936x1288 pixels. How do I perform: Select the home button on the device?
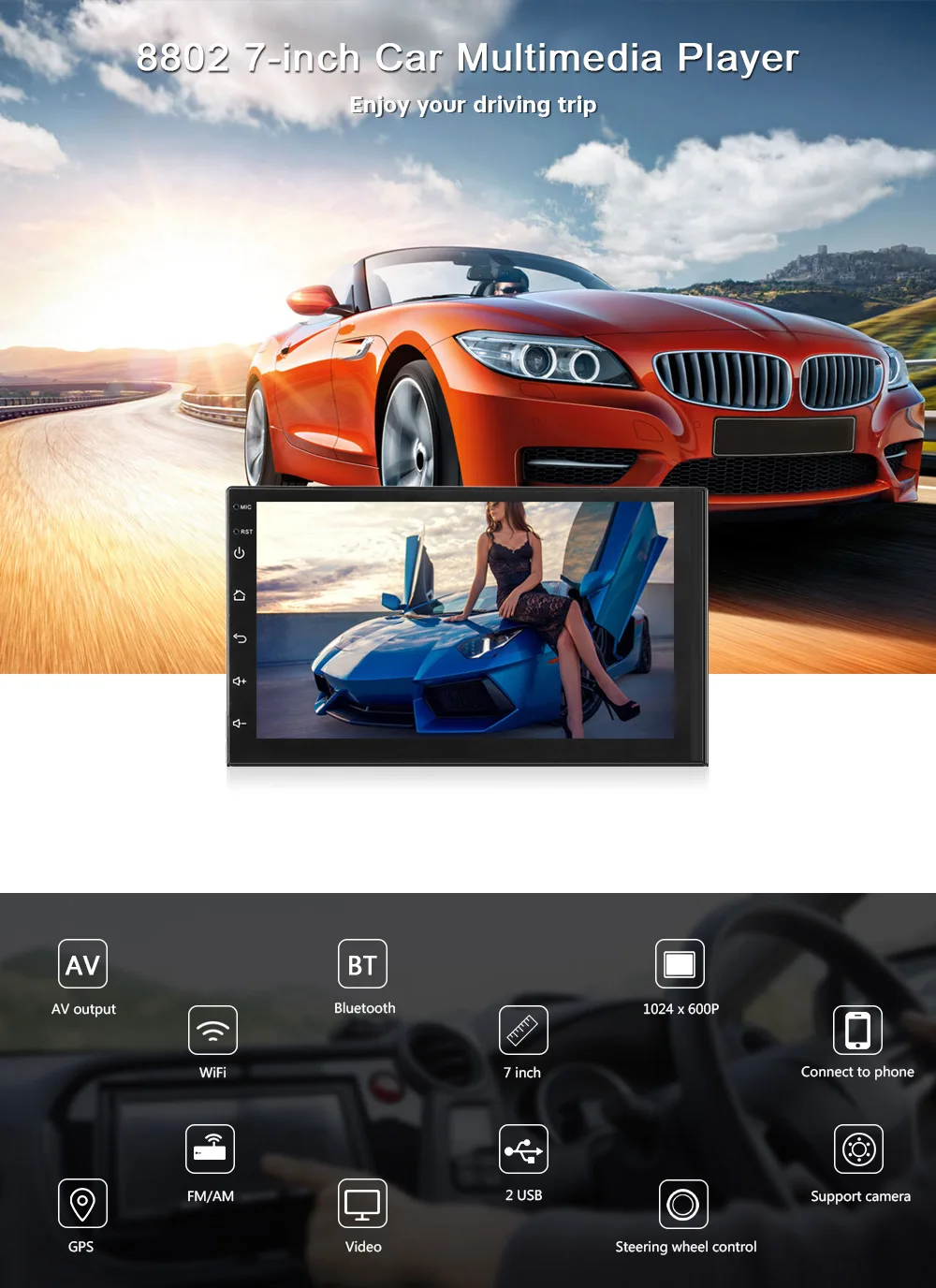(241, 595)
